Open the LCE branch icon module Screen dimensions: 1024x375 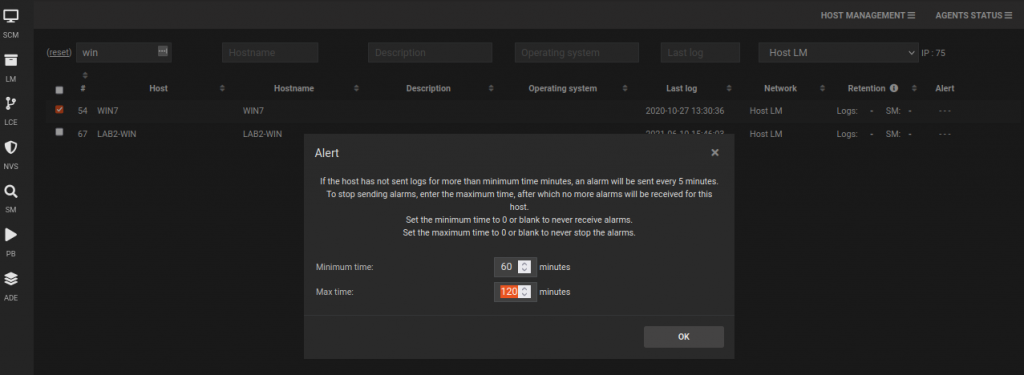click(11, 110)
